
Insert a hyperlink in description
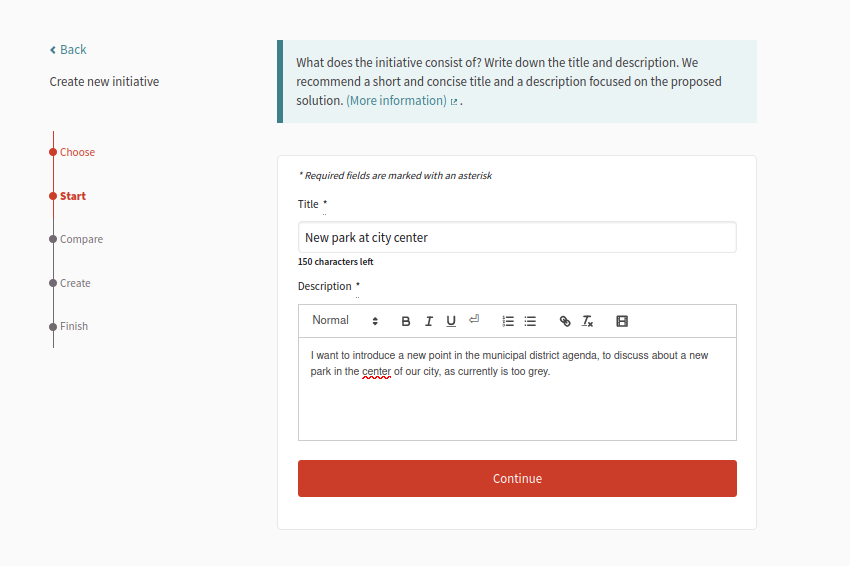pyautogui.click(x=565, y=321)
